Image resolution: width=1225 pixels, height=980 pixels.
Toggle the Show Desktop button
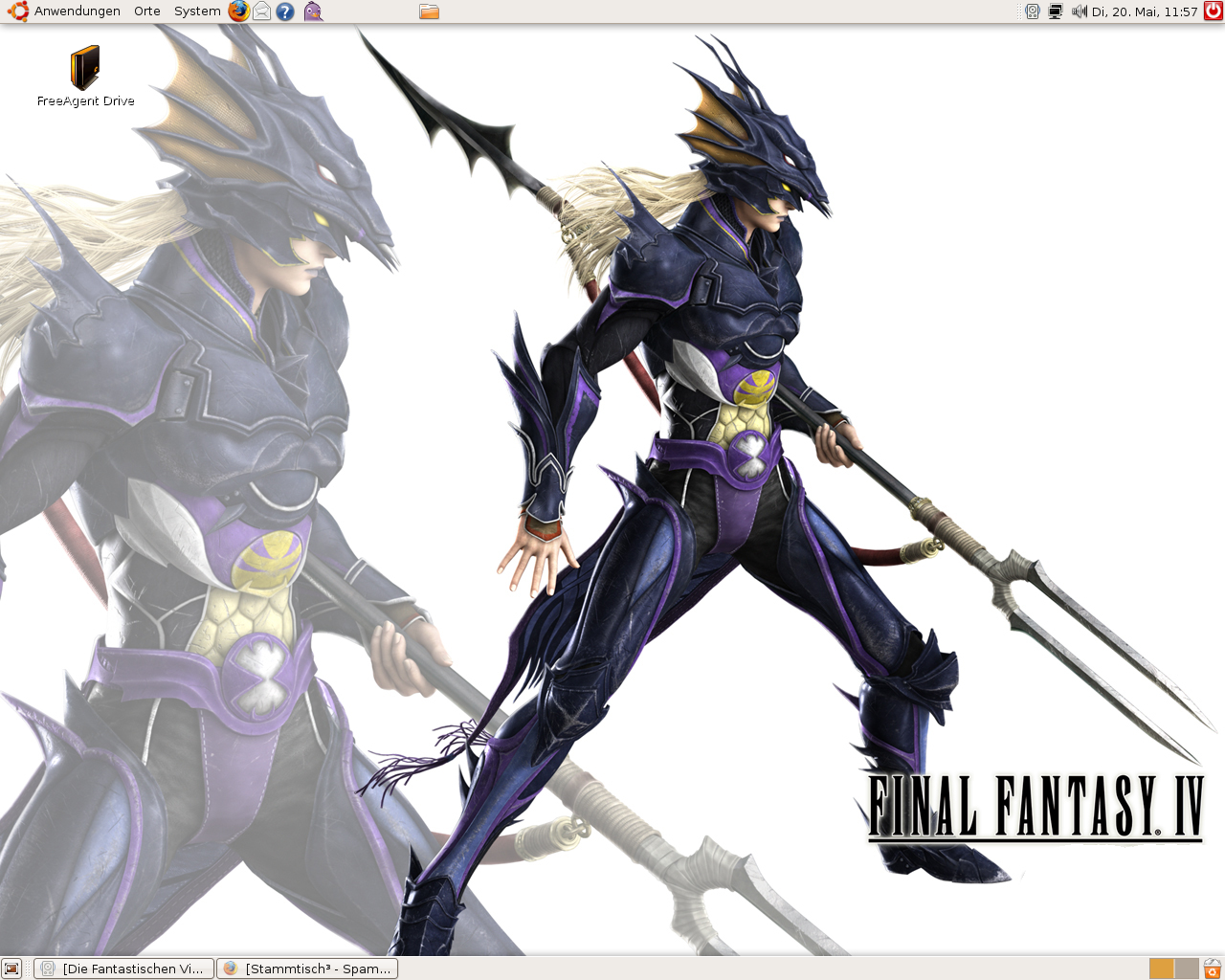pos(11,969)
